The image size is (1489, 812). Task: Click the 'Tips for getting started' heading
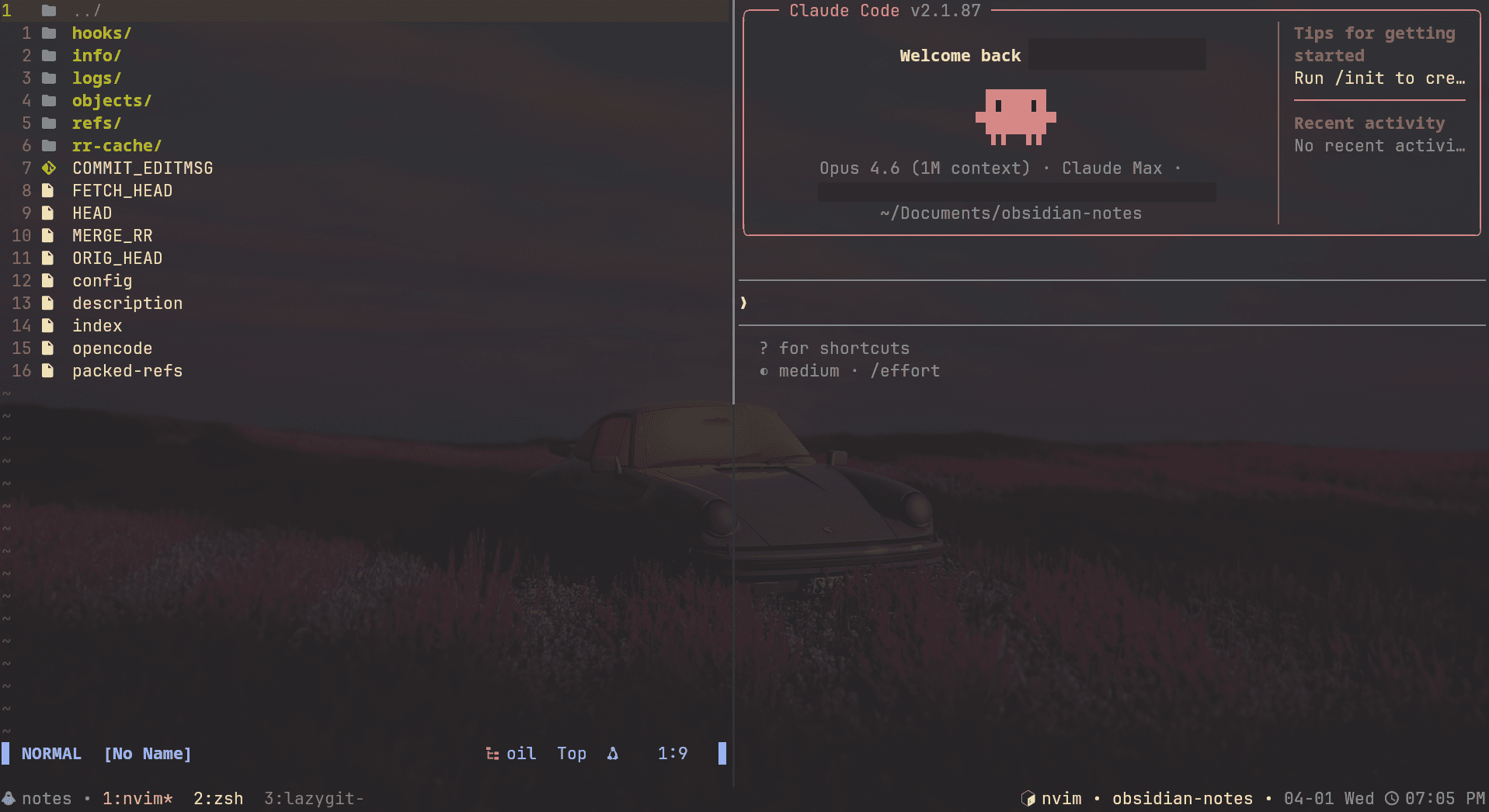(1375, 44)
